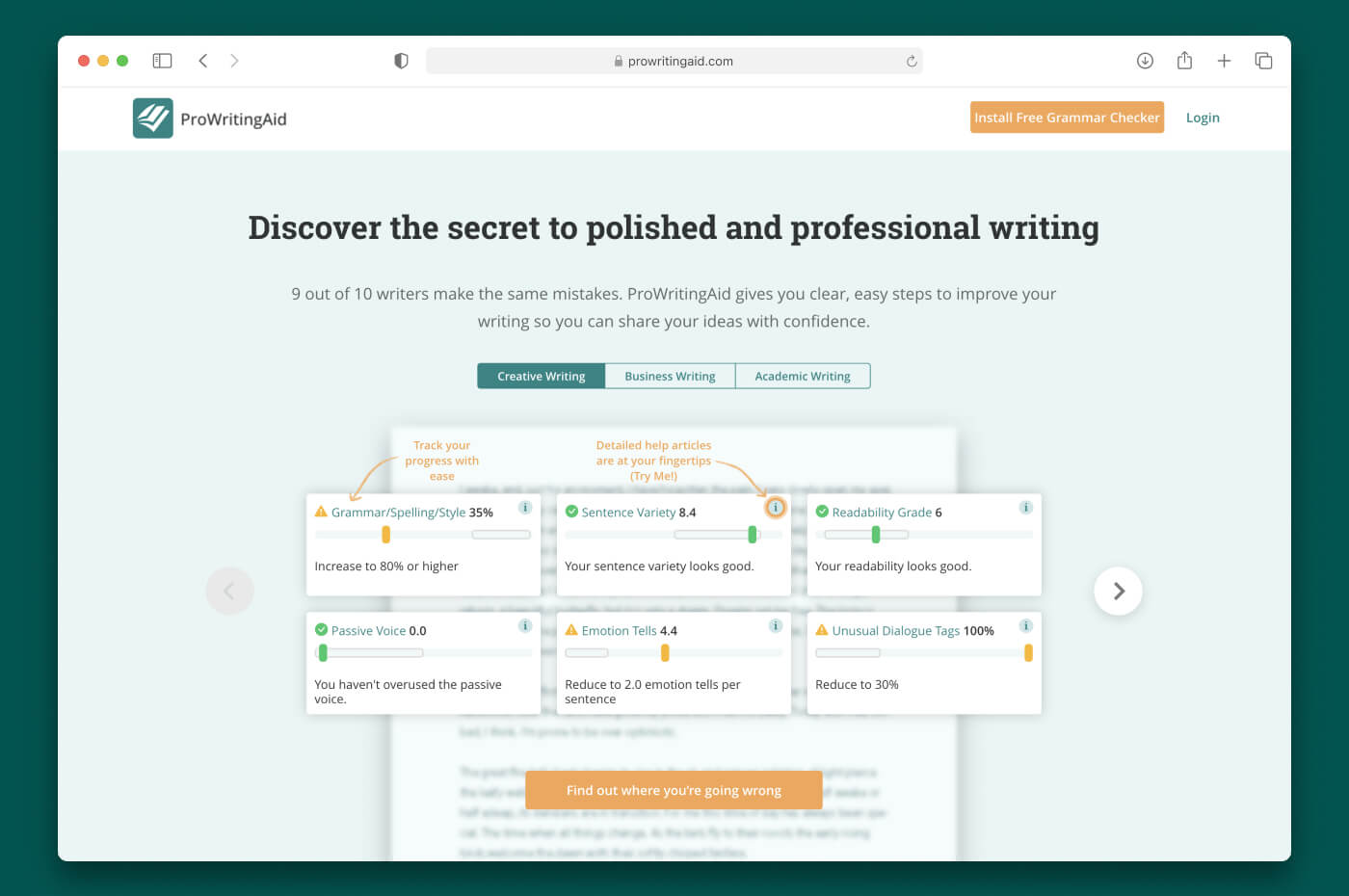Image resolution: width=1349 pixels, height=896 pixels.
Task: Click the Emotion Tells warning triangle icon
Action: [x=571, y=630]
